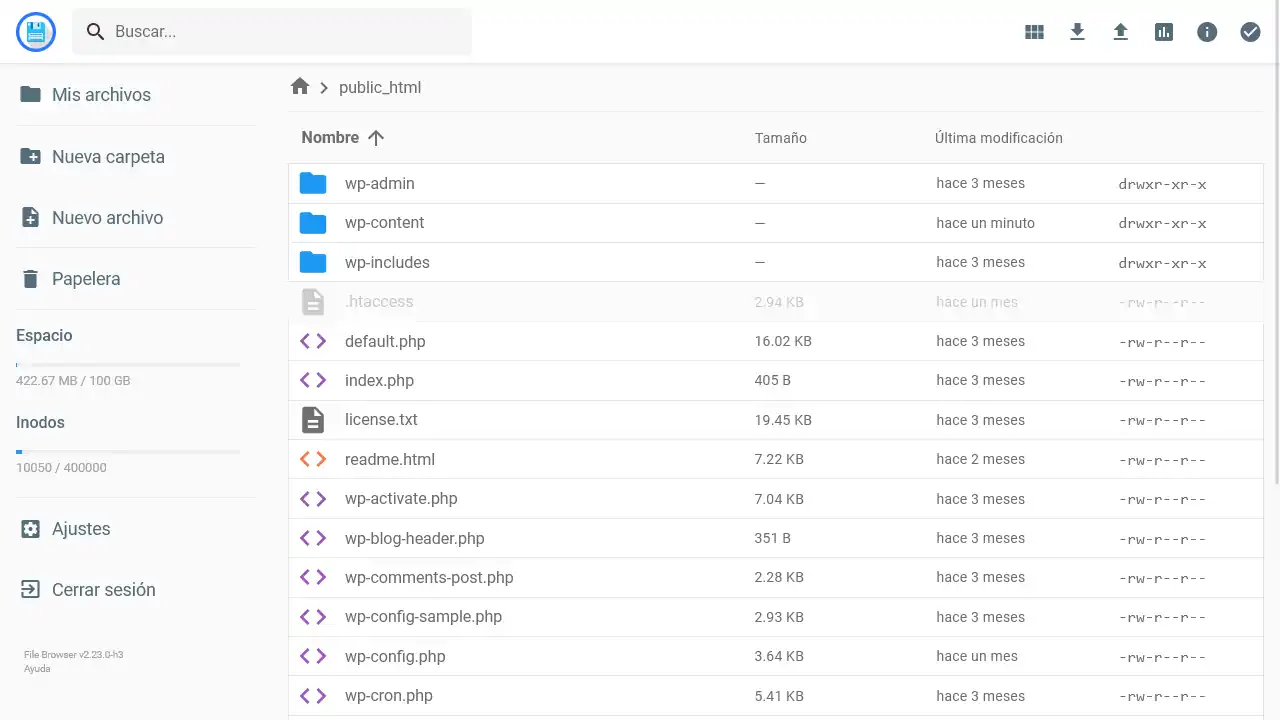Switch view with the grid icon
The height and width of the screenshot is (720, 1280).
pyautogui.click(x=1034, y=32)
